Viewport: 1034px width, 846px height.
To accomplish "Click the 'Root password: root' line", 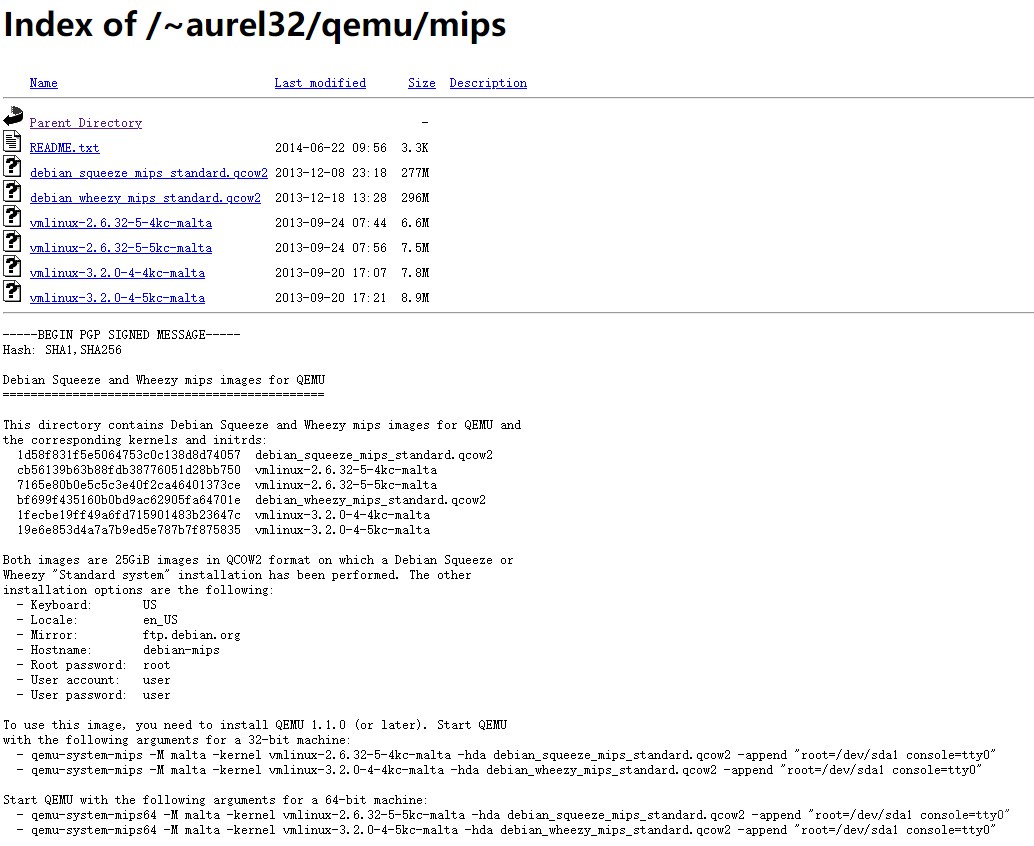I will coord(94,665).
